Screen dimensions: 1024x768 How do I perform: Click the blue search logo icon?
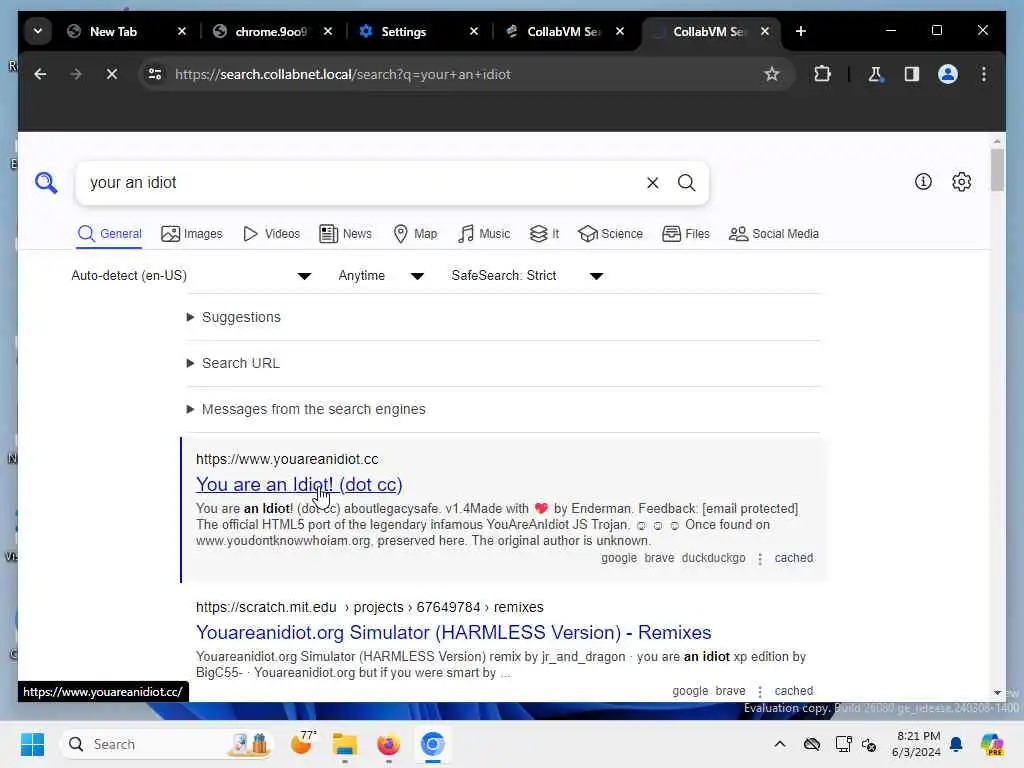(46, 183)
